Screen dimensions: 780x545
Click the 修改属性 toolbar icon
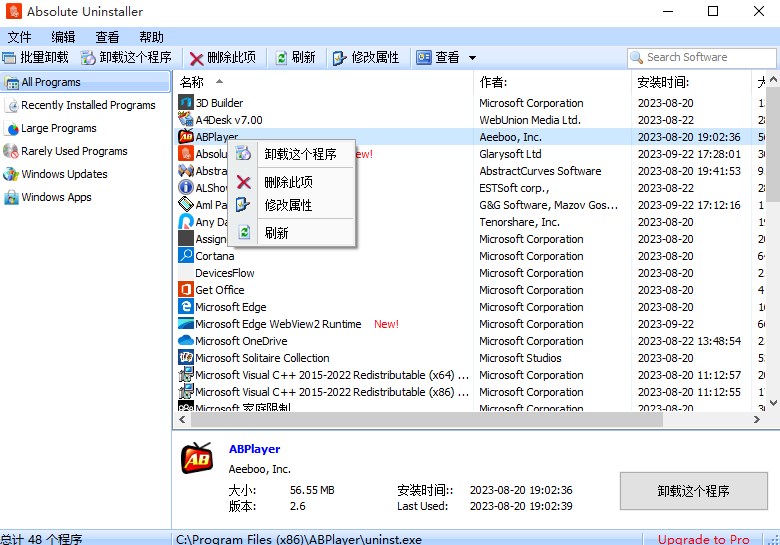(x=340, y=58)
